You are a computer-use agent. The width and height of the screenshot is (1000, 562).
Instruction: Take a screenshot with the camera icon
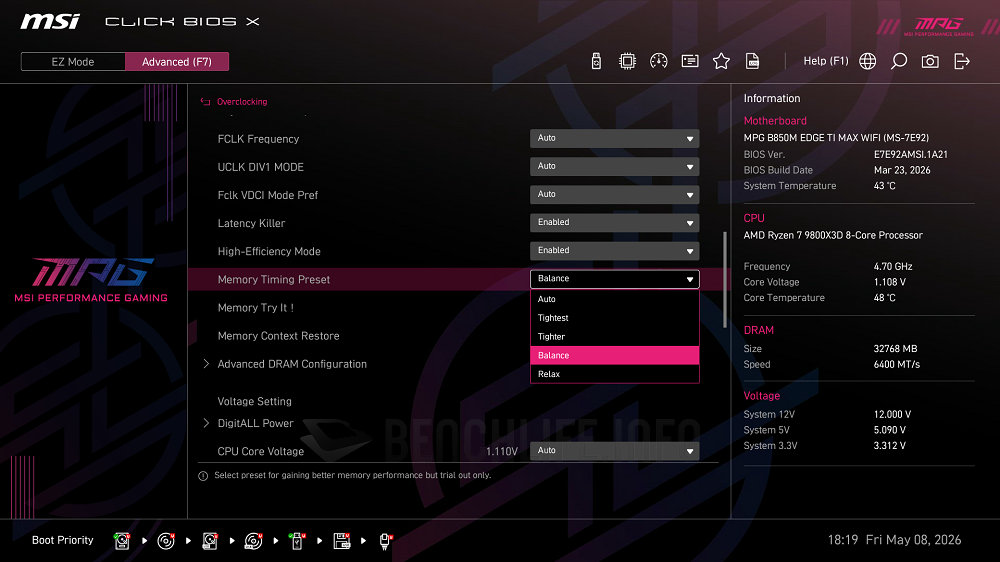930,61
